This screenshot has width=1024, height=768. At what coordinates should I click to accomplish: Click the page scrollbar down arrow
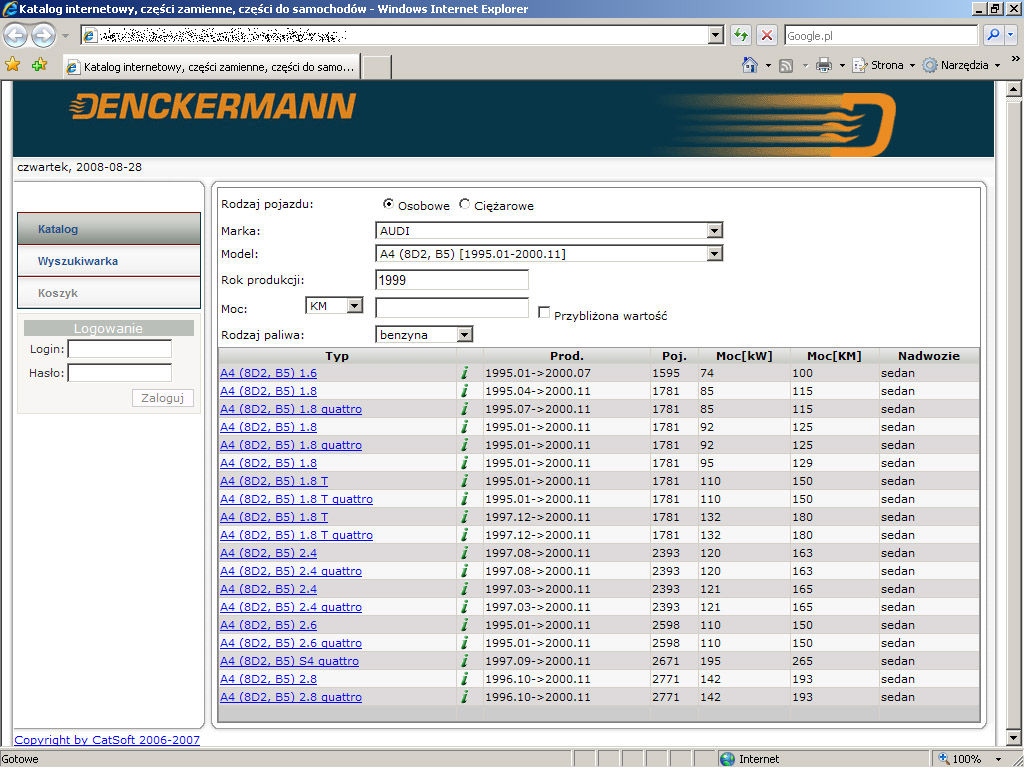[x=1014, y=738]
